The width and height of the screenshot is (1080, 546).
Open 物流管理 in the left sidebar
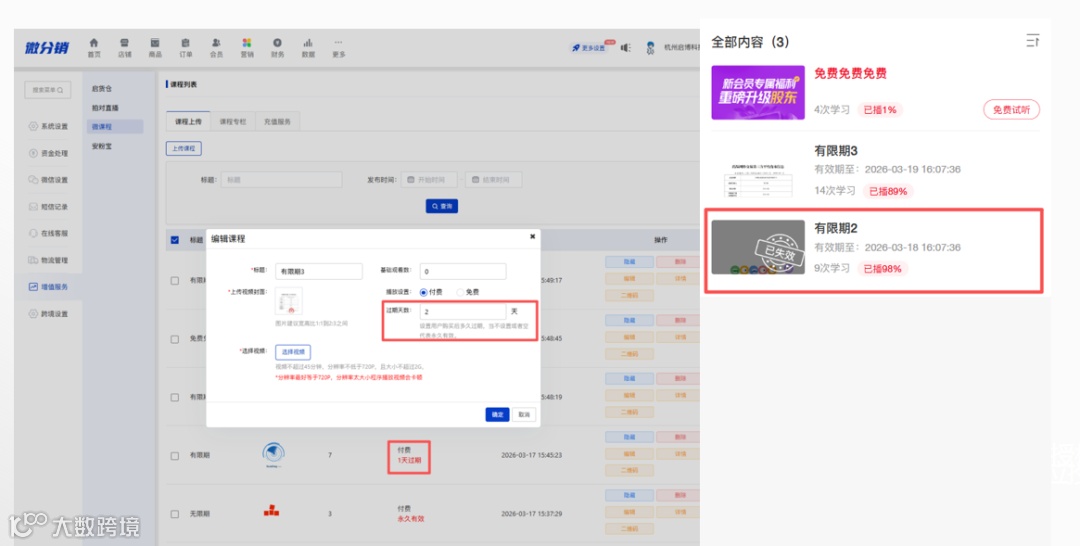pyautogui.click(x=48, y=260)
